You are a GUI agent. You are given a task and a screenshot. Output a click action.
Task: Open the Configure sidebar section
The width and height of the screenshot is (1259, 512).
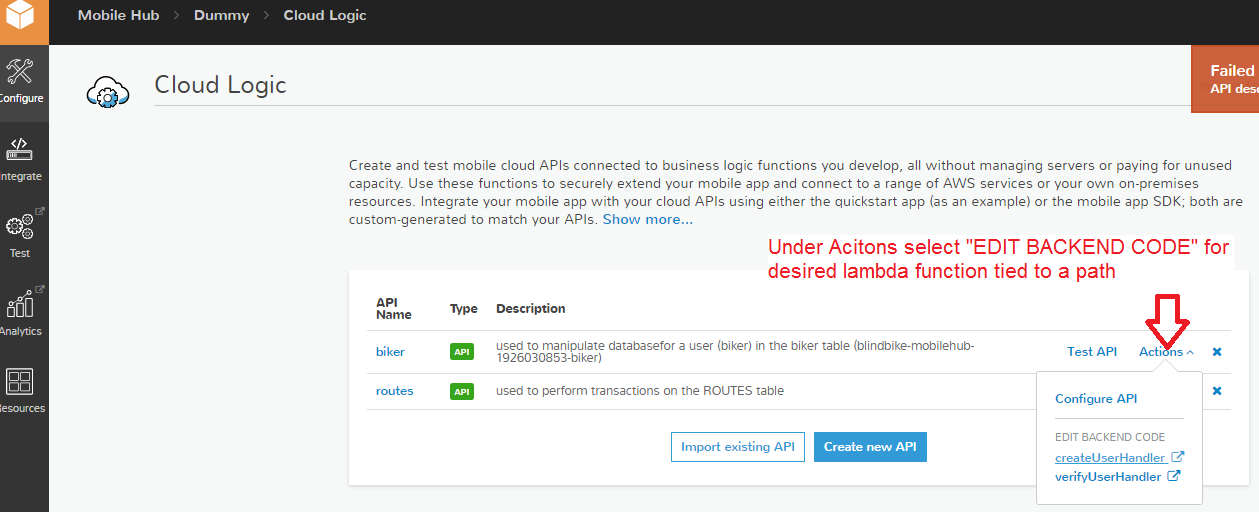point(21,82)
